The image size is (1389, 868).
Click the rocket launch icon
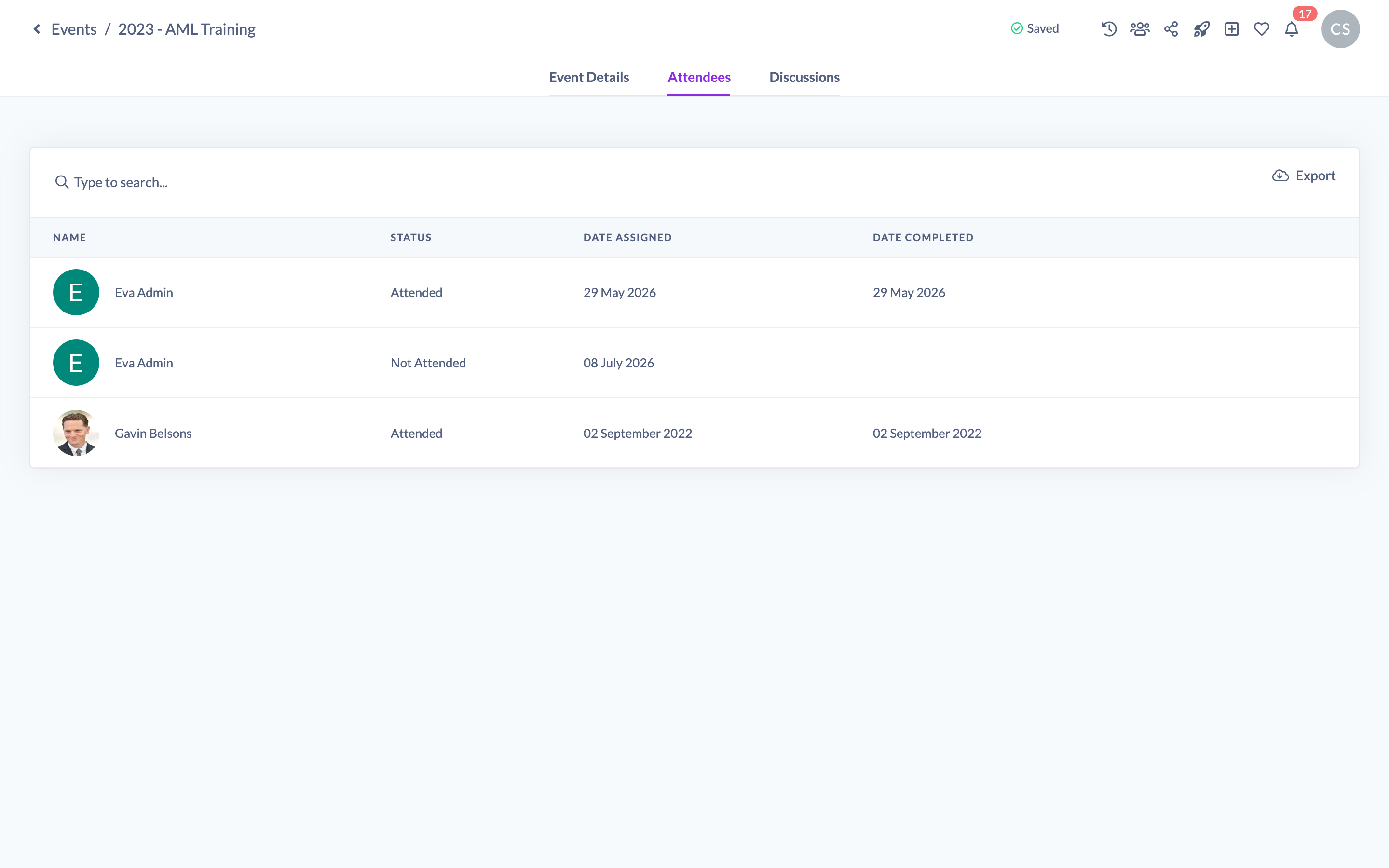[1201, 29]
